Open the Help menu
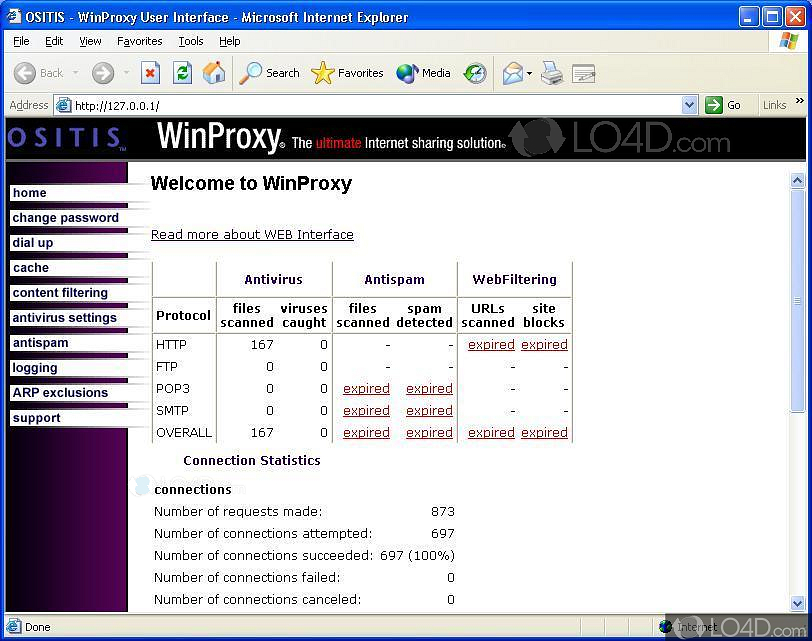This screenshot has height=641, width=812. 229,41
